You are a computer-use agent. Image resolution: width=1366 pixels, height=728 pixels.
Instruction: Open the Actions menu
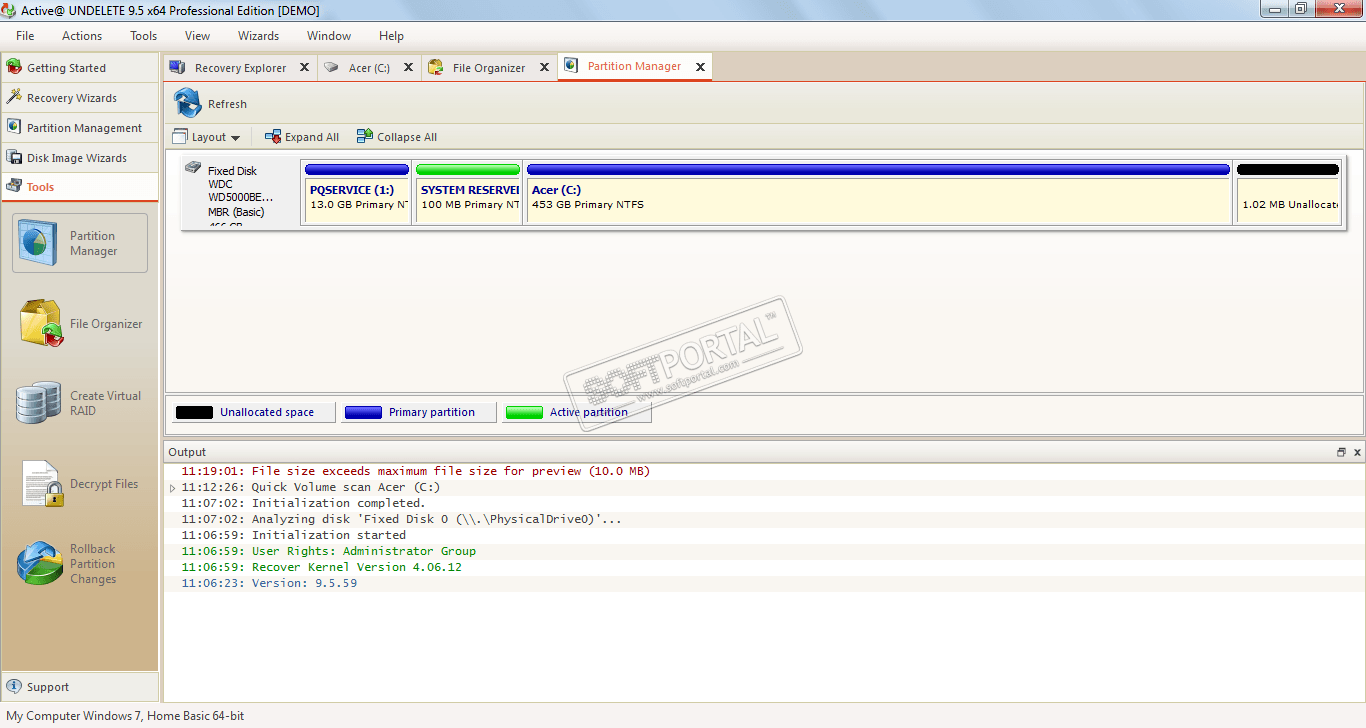82,35
